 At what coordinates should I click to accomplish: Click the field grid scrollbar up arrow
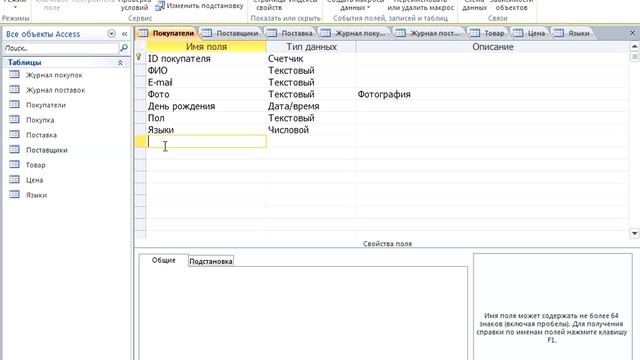[x=634, y=46]
